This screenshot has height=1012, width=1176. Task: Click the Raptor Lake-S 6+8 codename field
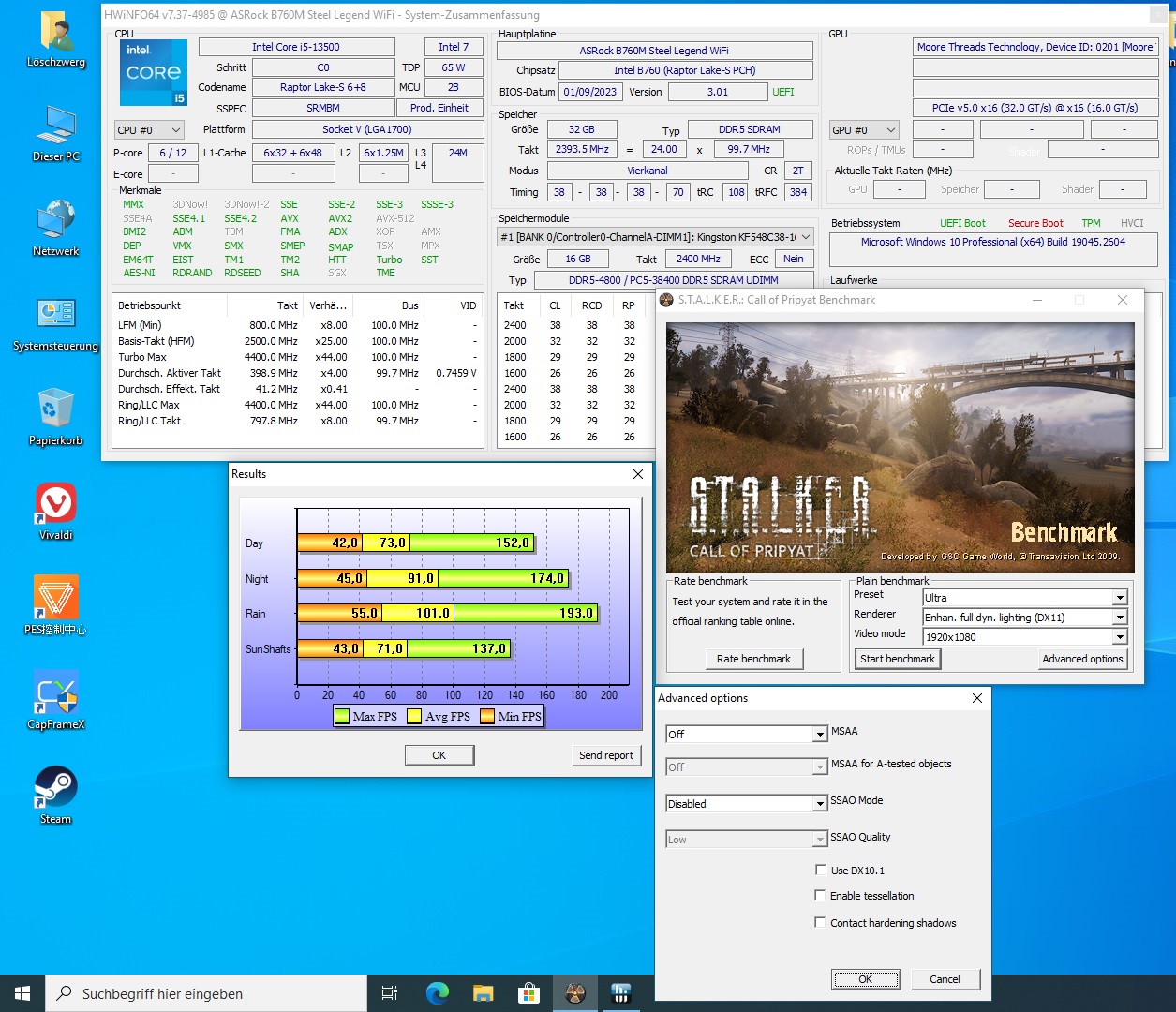click(323, 87)
